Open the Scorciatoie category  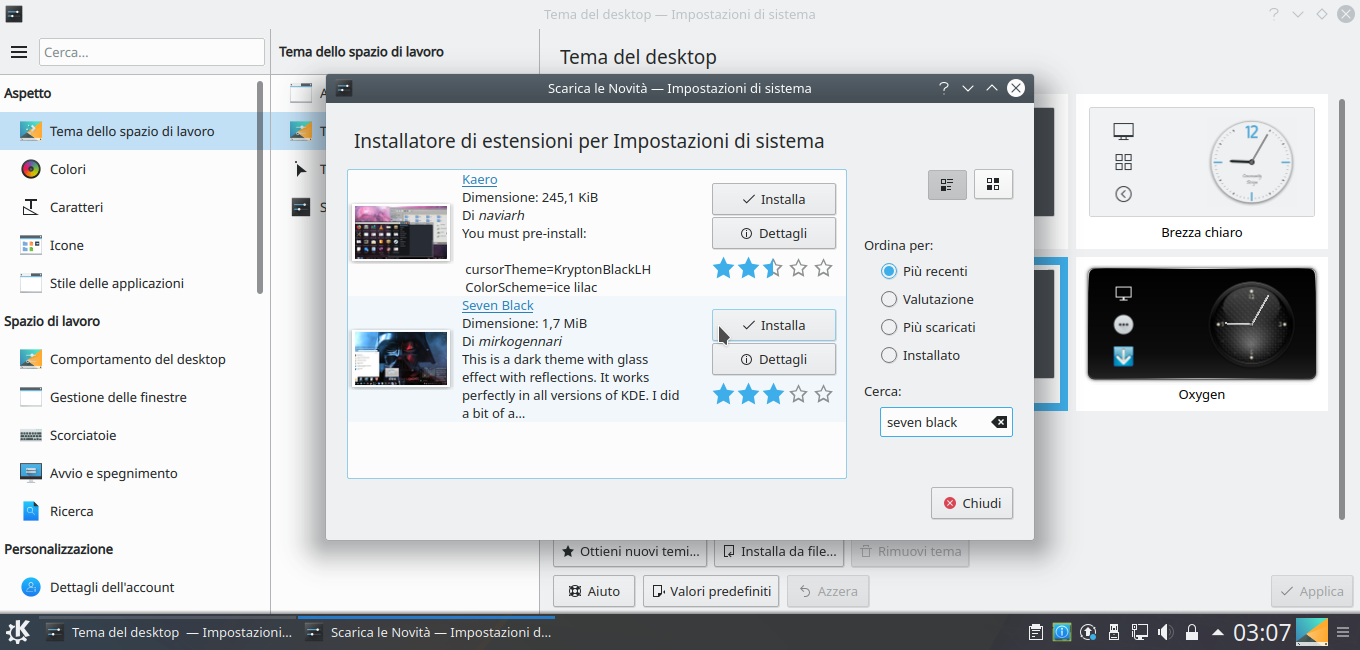[x=128, y=435]
